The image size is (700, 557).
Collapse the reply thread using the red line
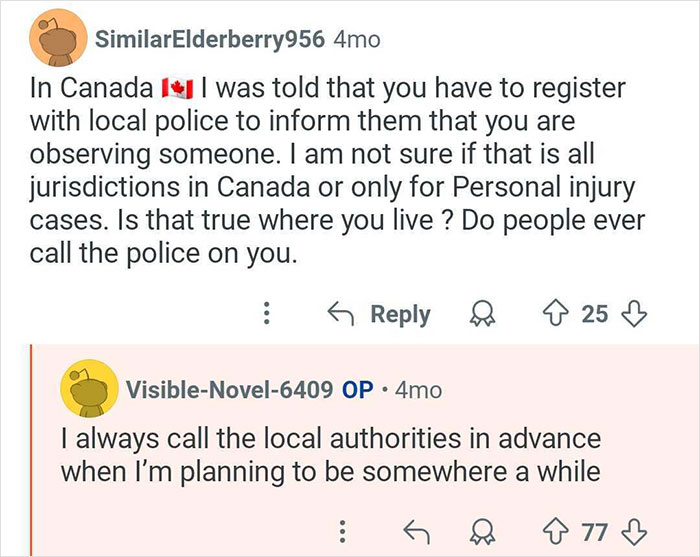click(32, 450)
